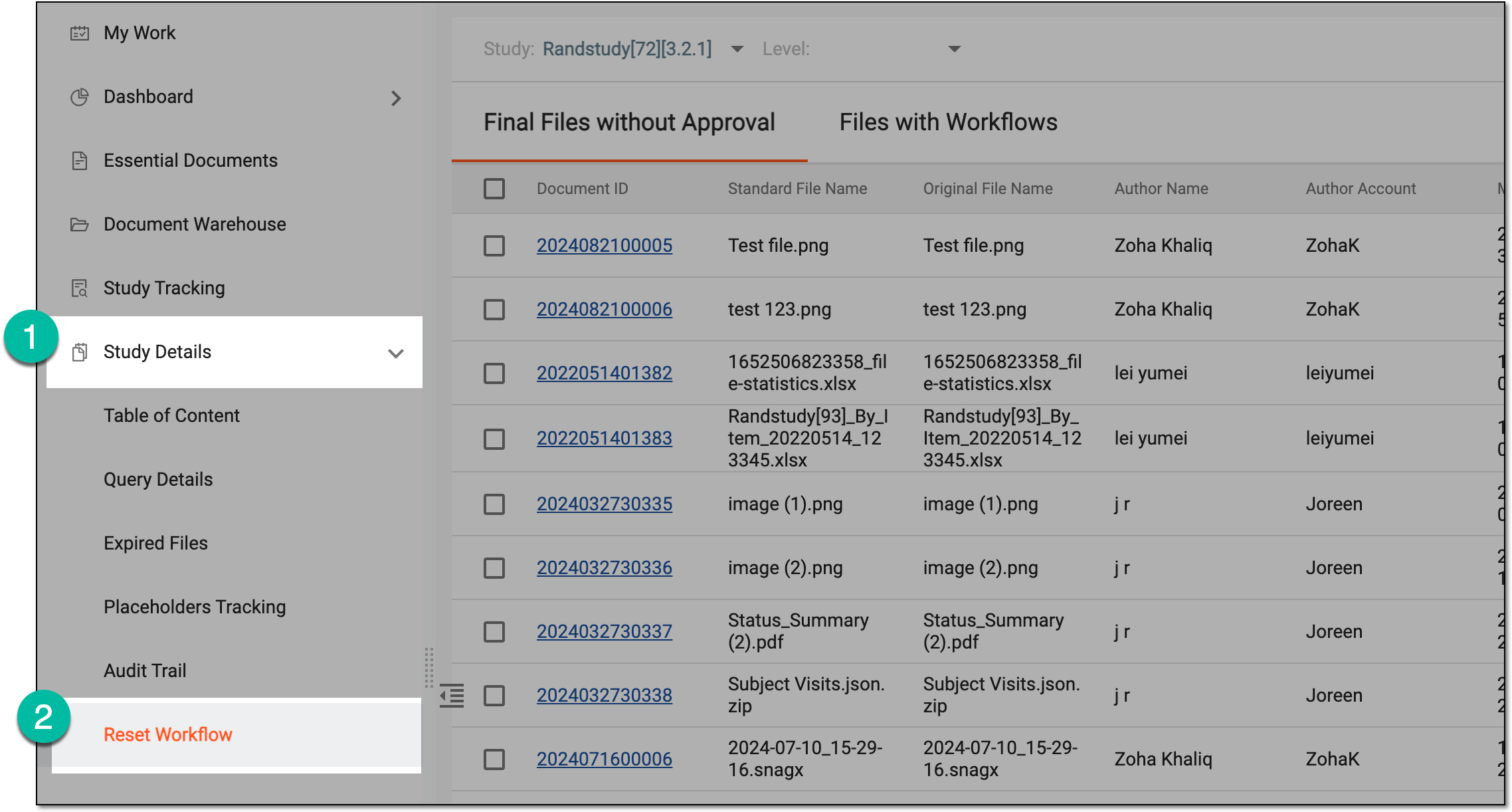This screenshot has height=812, width=1512.
Task: Toggle the select-all header checkbox
Action: (x=494, y=189)
